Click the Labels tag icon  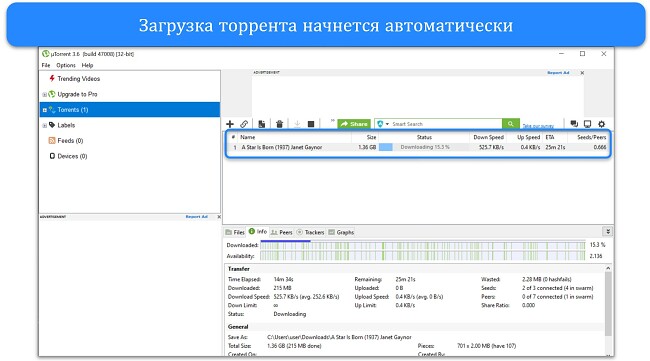[x=52, y=125]
